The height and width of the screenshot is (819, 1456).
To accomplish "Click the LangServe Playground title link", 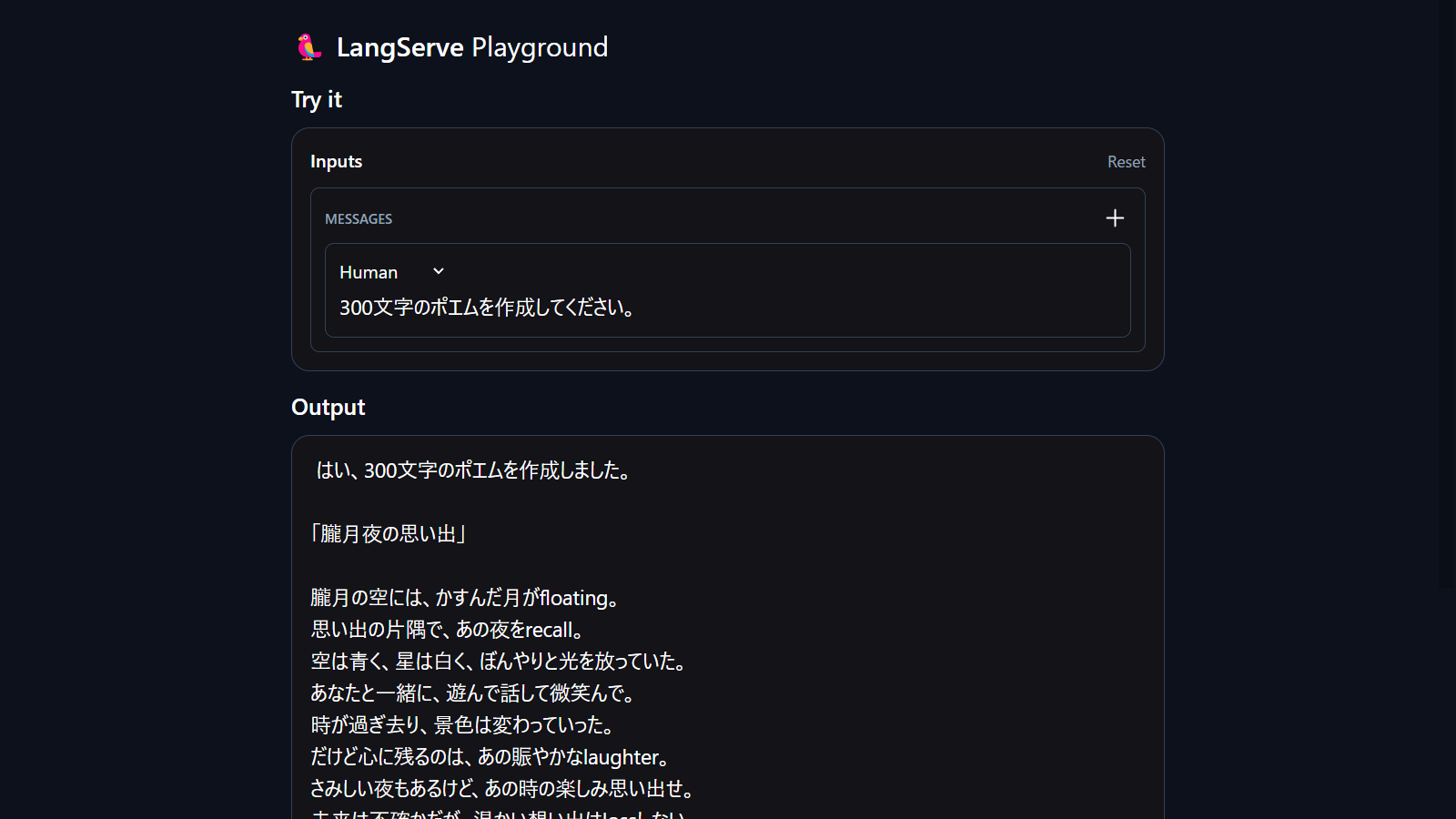I will 471,47.
